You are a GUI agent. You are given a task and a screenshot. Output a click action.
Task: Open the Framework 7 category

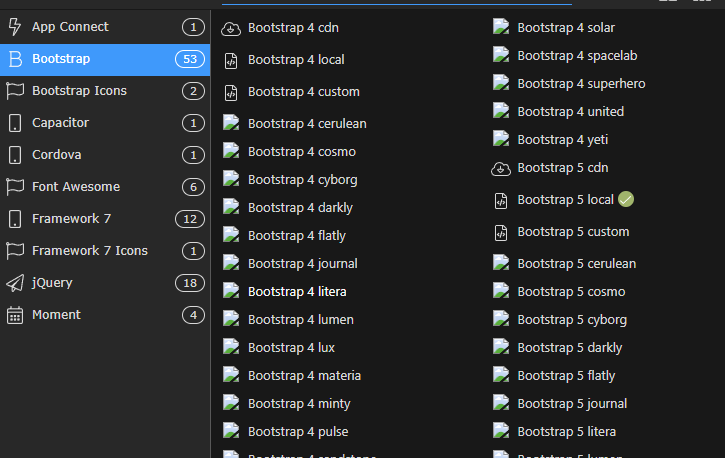[105, 219]
